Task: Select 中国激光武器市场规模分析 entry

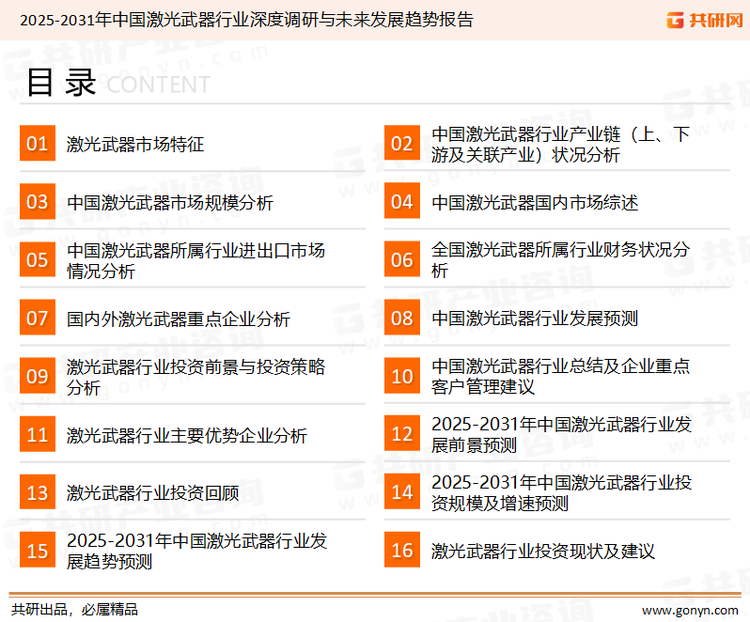Action: point(170,202)
